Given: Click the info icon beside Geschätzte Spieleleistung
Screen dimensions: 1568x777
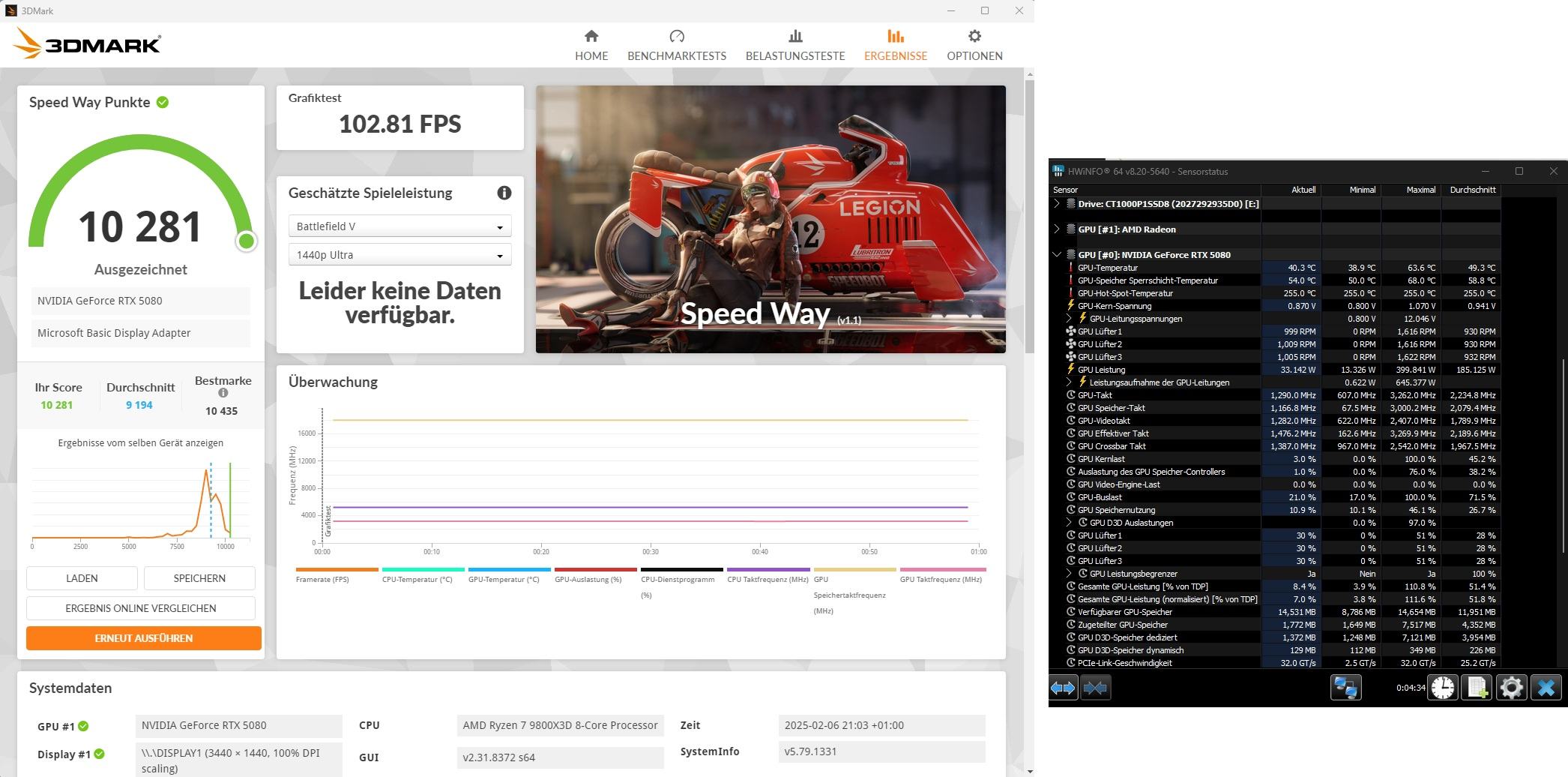Looking at the screenshot, I should click(504, 193).
